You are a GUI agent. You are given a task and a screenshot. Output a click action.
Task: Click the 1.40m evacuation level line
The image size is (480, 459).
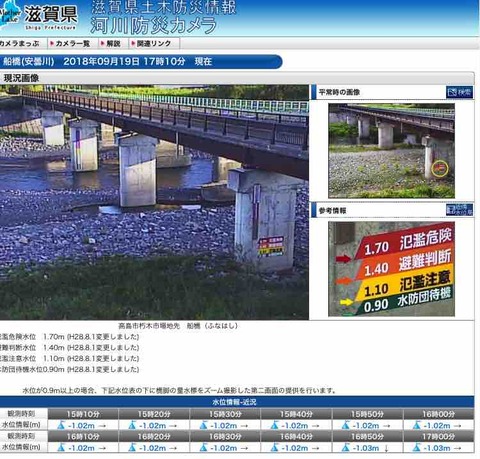[69, 348]
